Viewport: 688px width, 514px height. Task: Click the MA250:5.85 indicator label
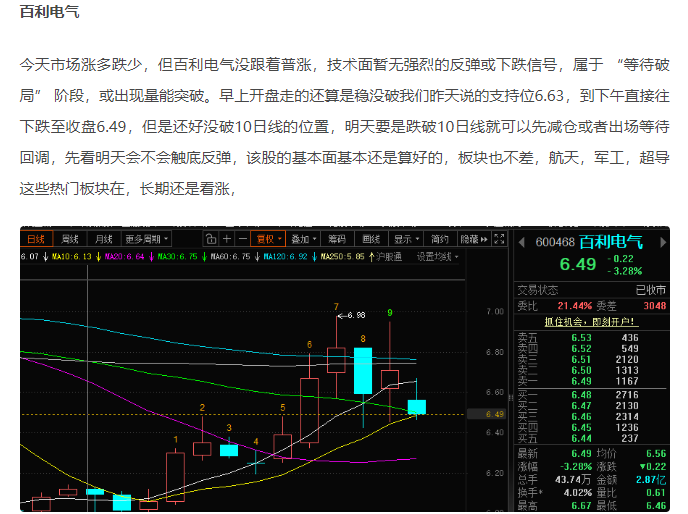click(343, 257)
